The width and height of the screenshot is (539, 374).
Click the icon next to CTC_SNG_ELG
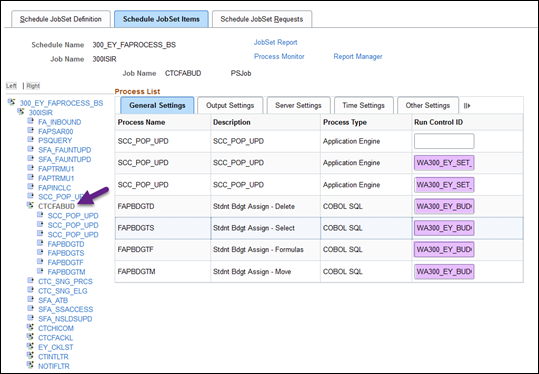pos(31,290)
